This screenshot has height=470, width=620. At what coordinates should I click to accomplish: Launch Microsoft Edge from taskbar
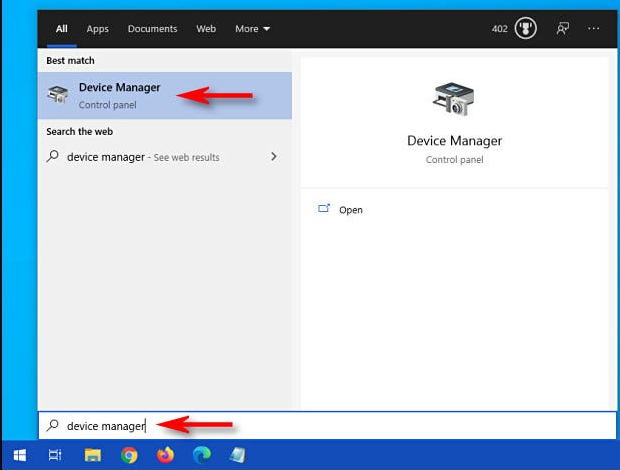click(202, 455)
